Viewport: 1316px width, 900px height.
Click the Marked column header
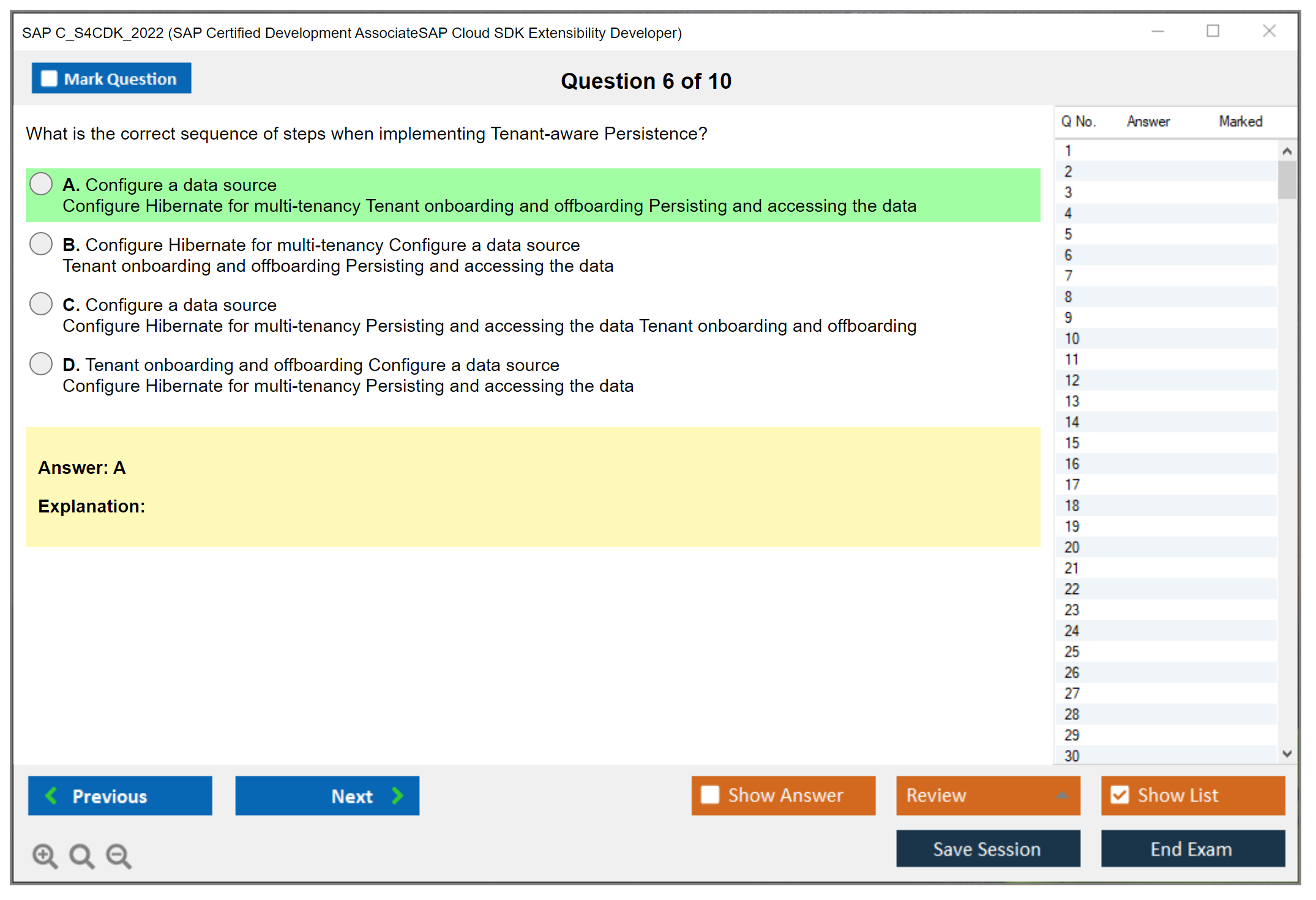1240,121
